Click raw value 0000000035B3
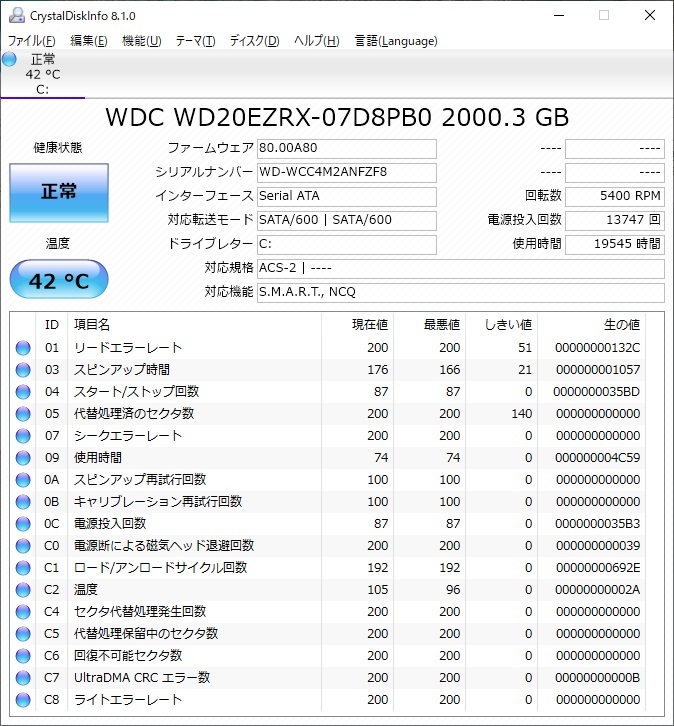This screenshot has width=674, height=726. pyautogui.click(x=598, y=524)
